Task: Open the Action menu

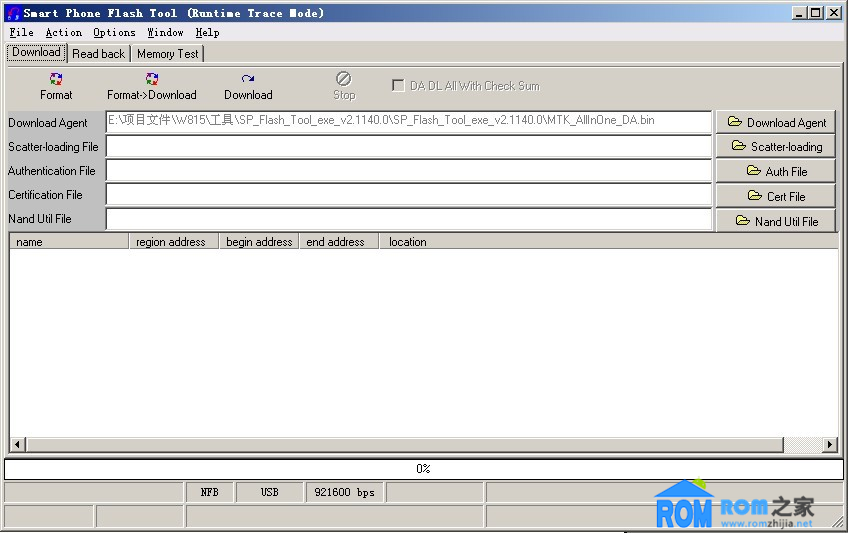Action: 64,32
